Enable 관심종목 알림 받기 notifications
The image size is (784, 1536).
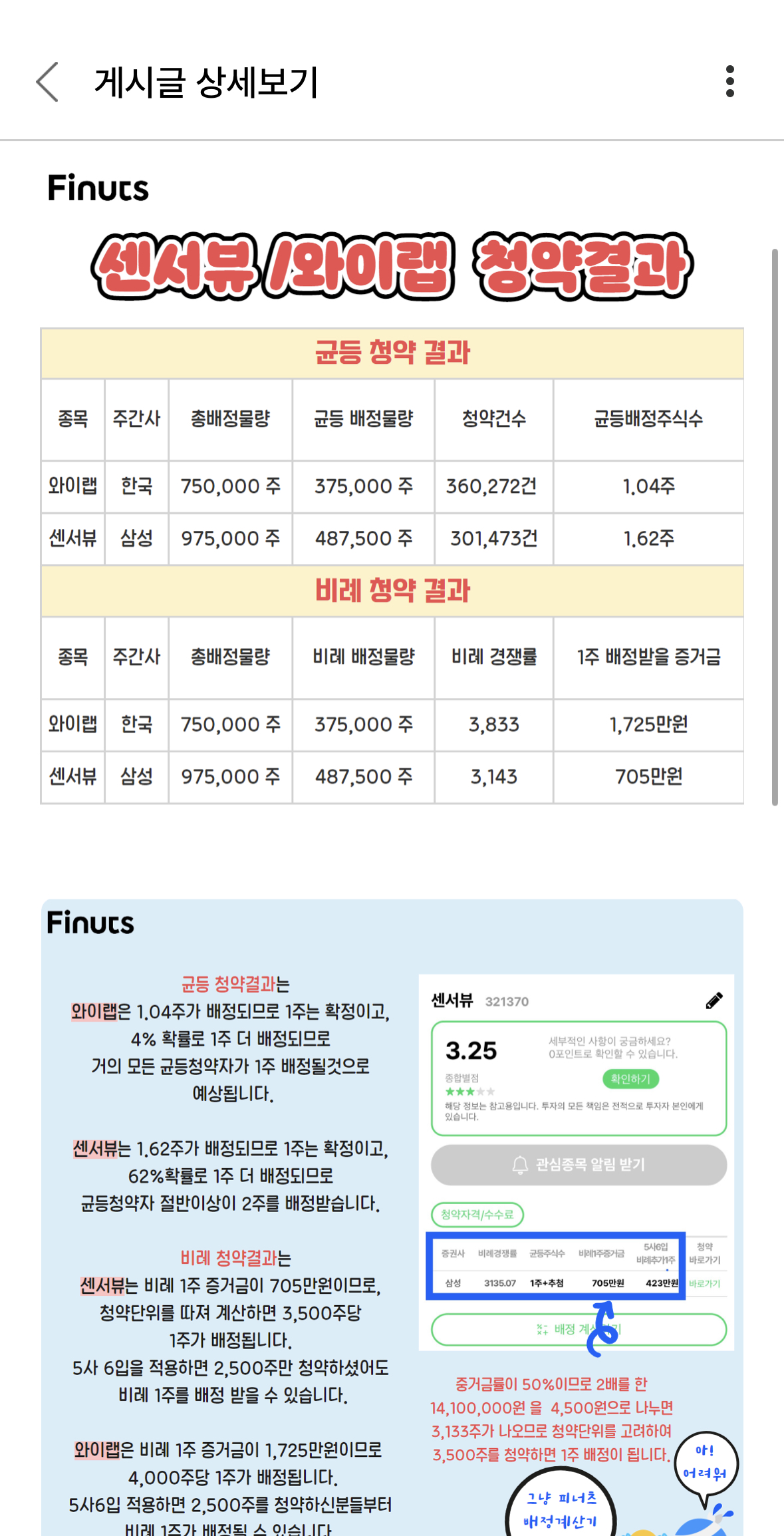577,1164
